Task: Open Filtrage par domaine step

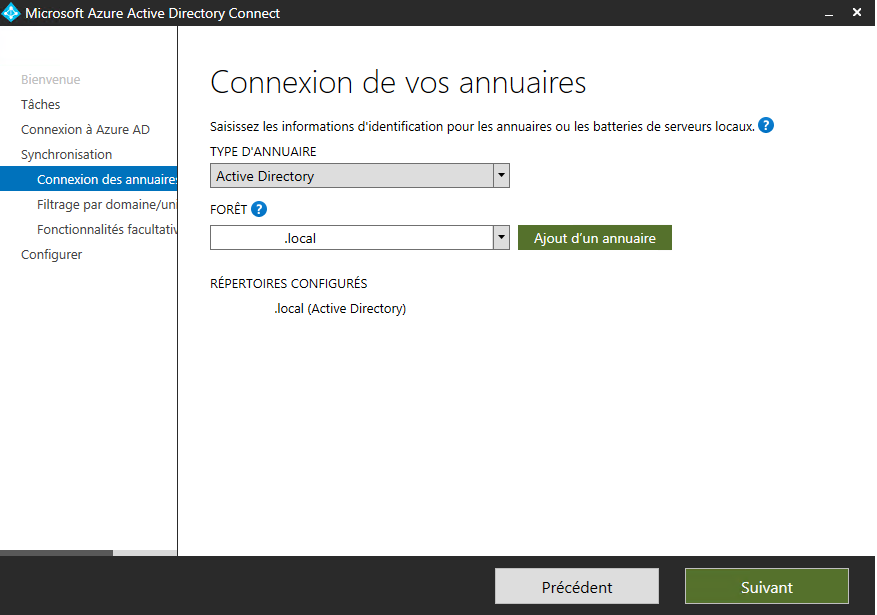Action: 106,205
